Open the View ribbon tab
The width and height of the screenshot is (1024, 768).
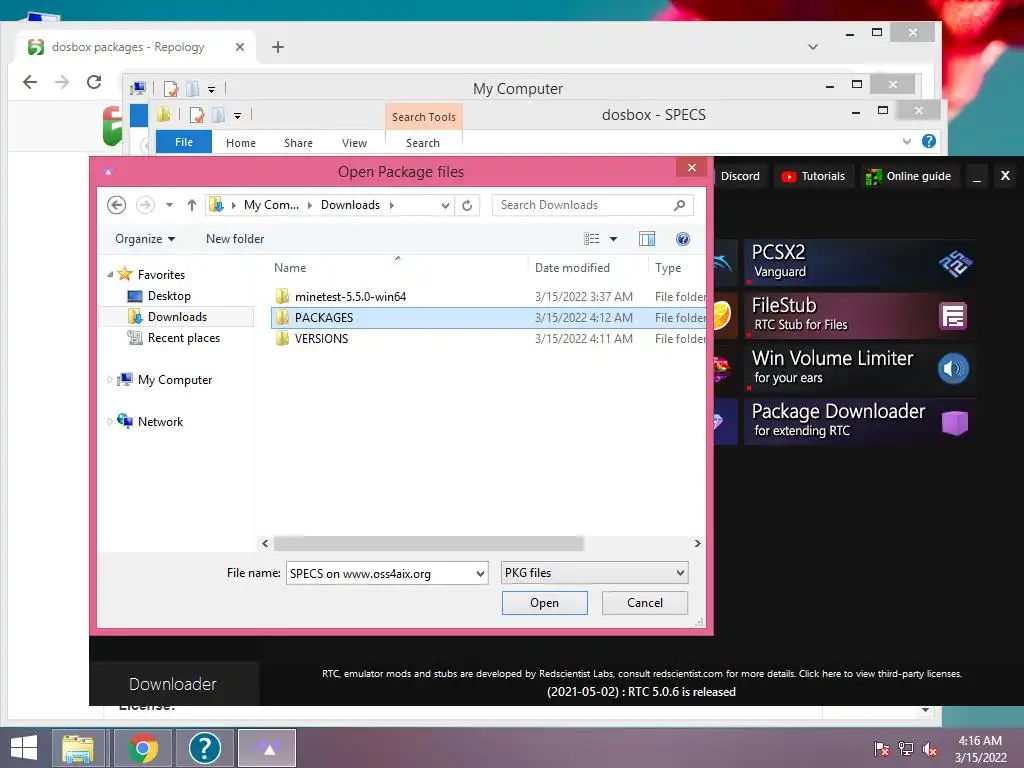coord(354,143)
